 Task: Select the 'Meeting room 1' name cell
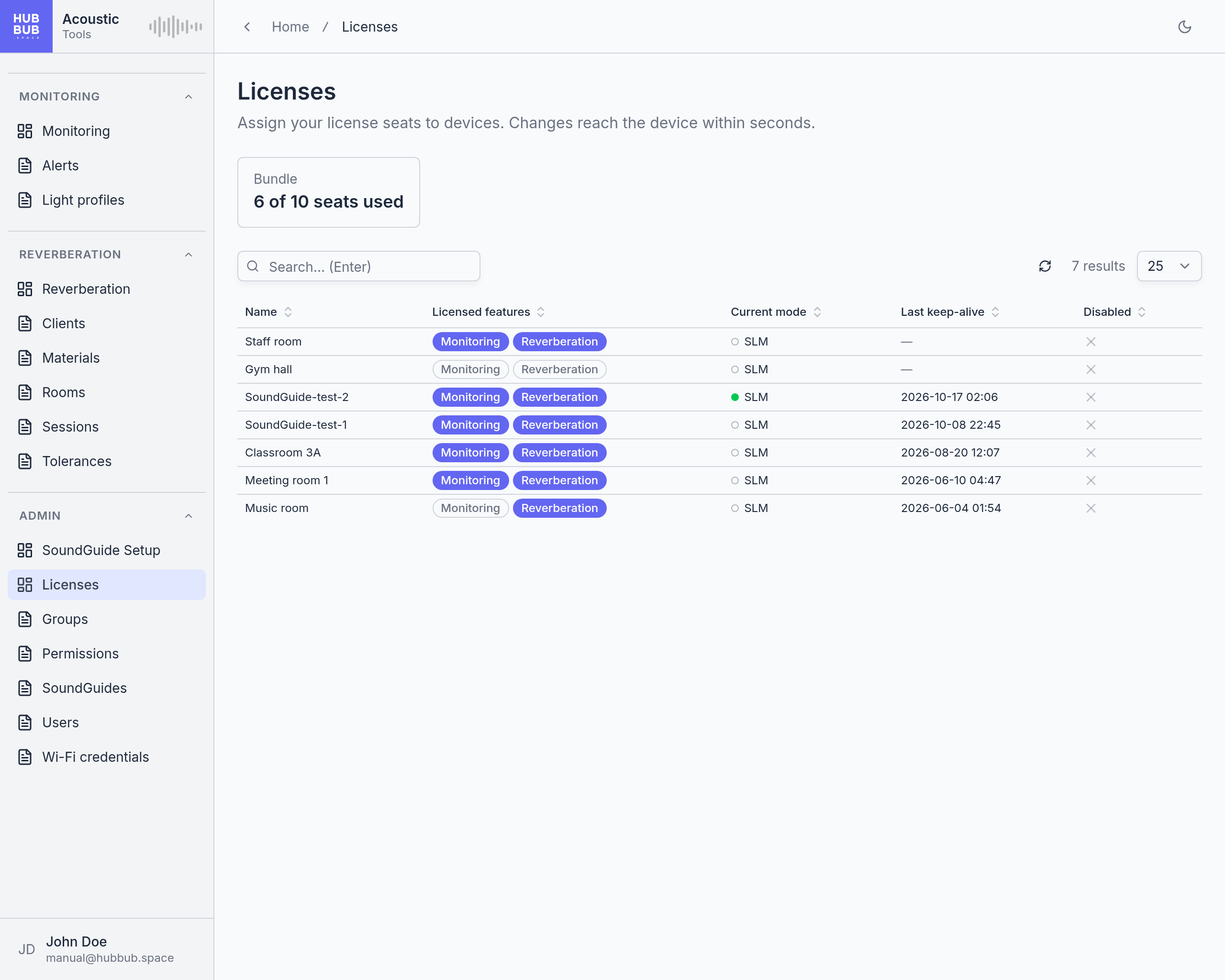(x=287, y=480)
